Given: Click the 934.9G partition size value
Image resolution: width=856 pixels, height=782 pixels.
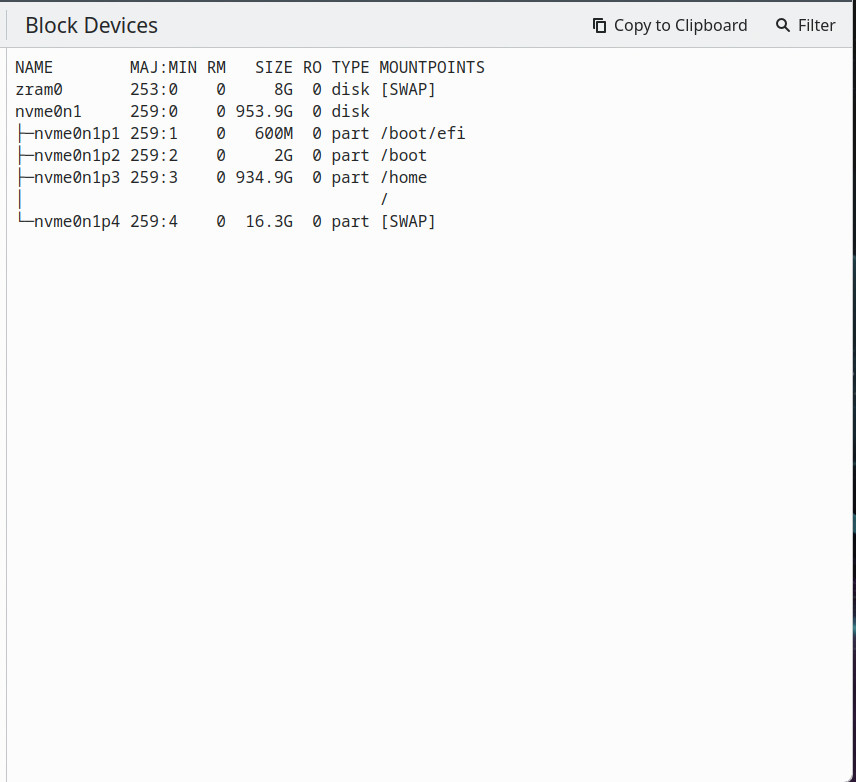Looking at the screenshot, I should [264, 177].
